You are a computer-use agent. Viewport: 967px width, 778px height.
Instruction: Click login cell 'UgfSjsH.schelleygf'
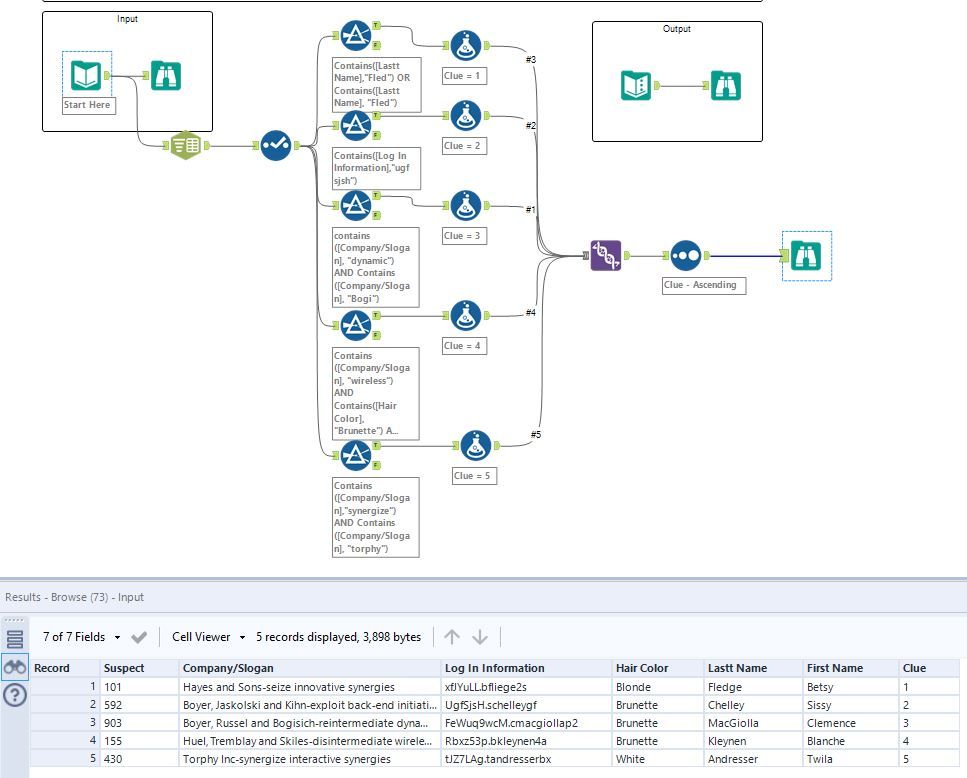[x=527, y=705]
